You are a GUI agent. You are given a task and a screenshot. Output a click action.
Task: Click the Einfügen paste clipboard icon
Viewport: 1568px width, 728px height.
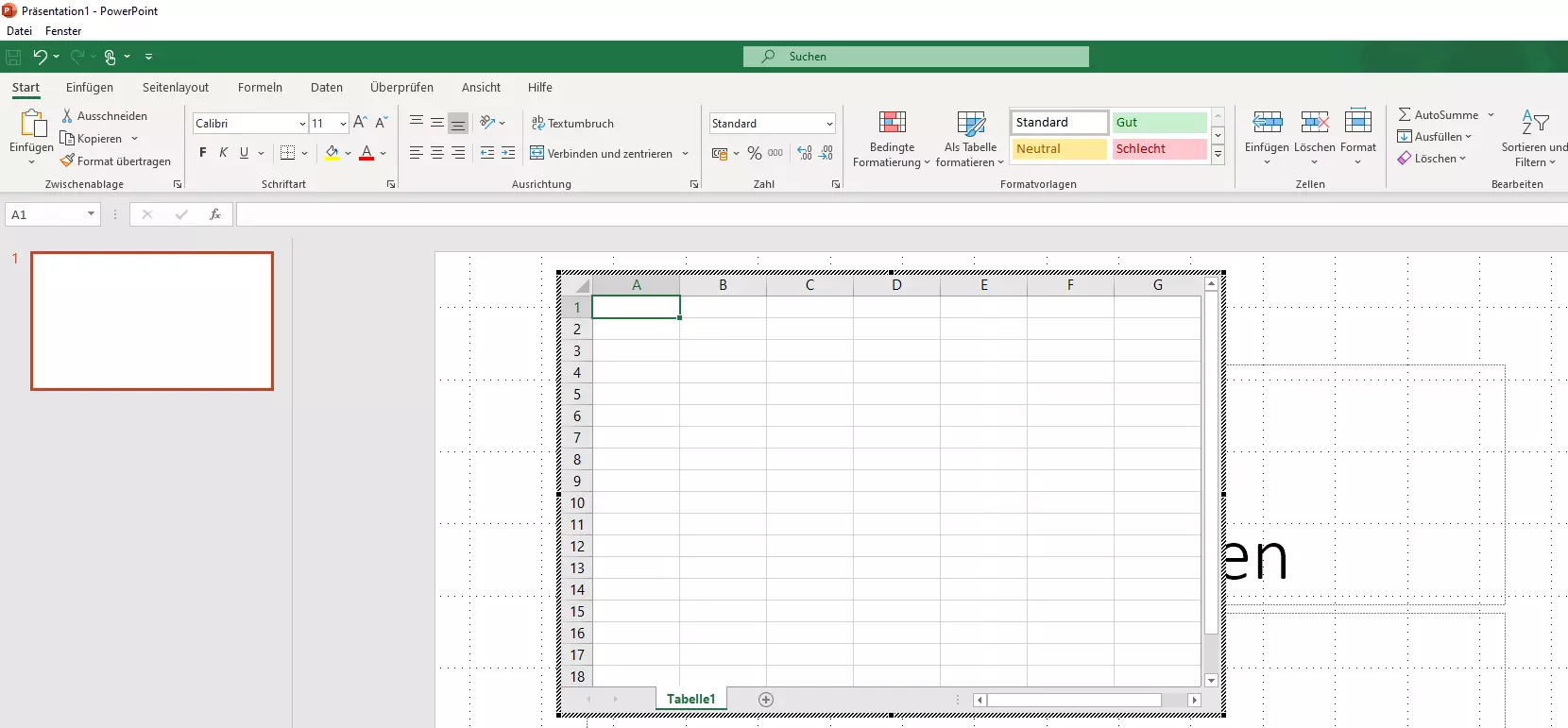point(32,123)
